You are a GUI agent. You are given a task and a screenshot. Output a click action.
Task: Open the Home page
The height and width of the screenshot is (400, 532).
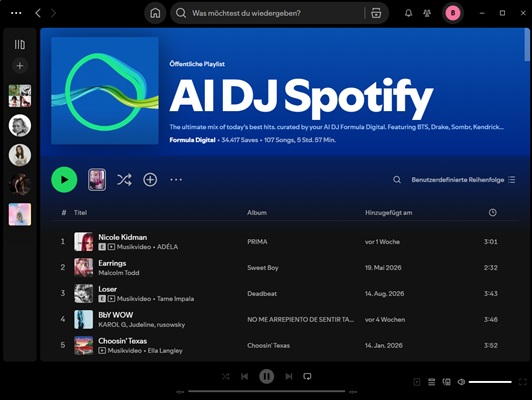[155, 13]
